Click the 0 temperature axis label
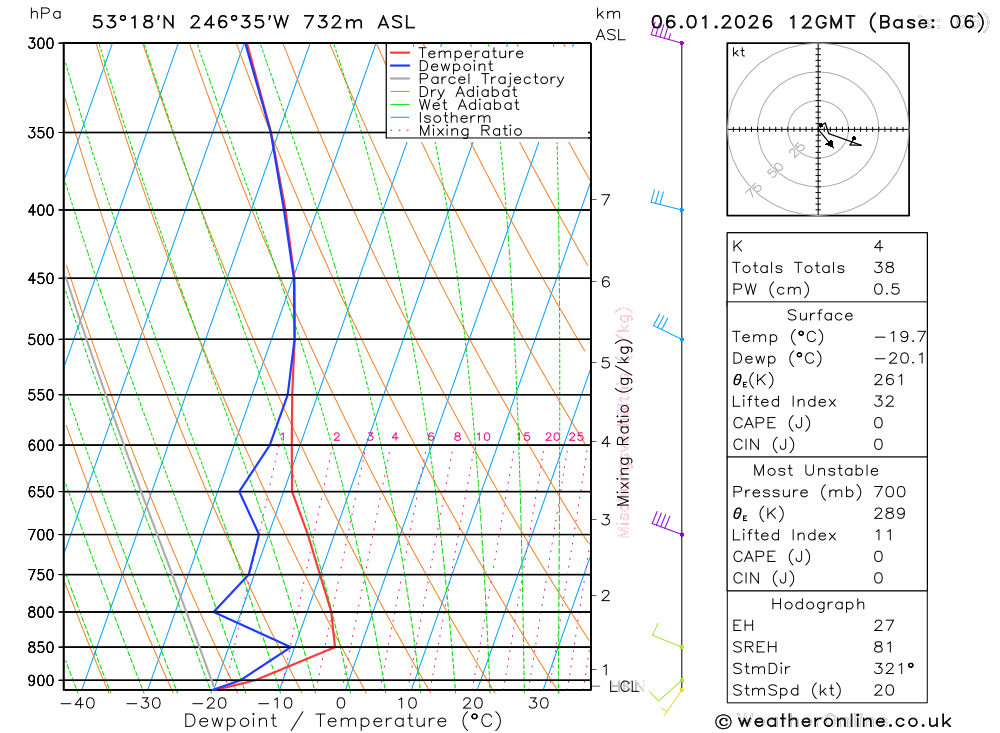This screenshot has width=1000, height=733. [x=341, y=703]
